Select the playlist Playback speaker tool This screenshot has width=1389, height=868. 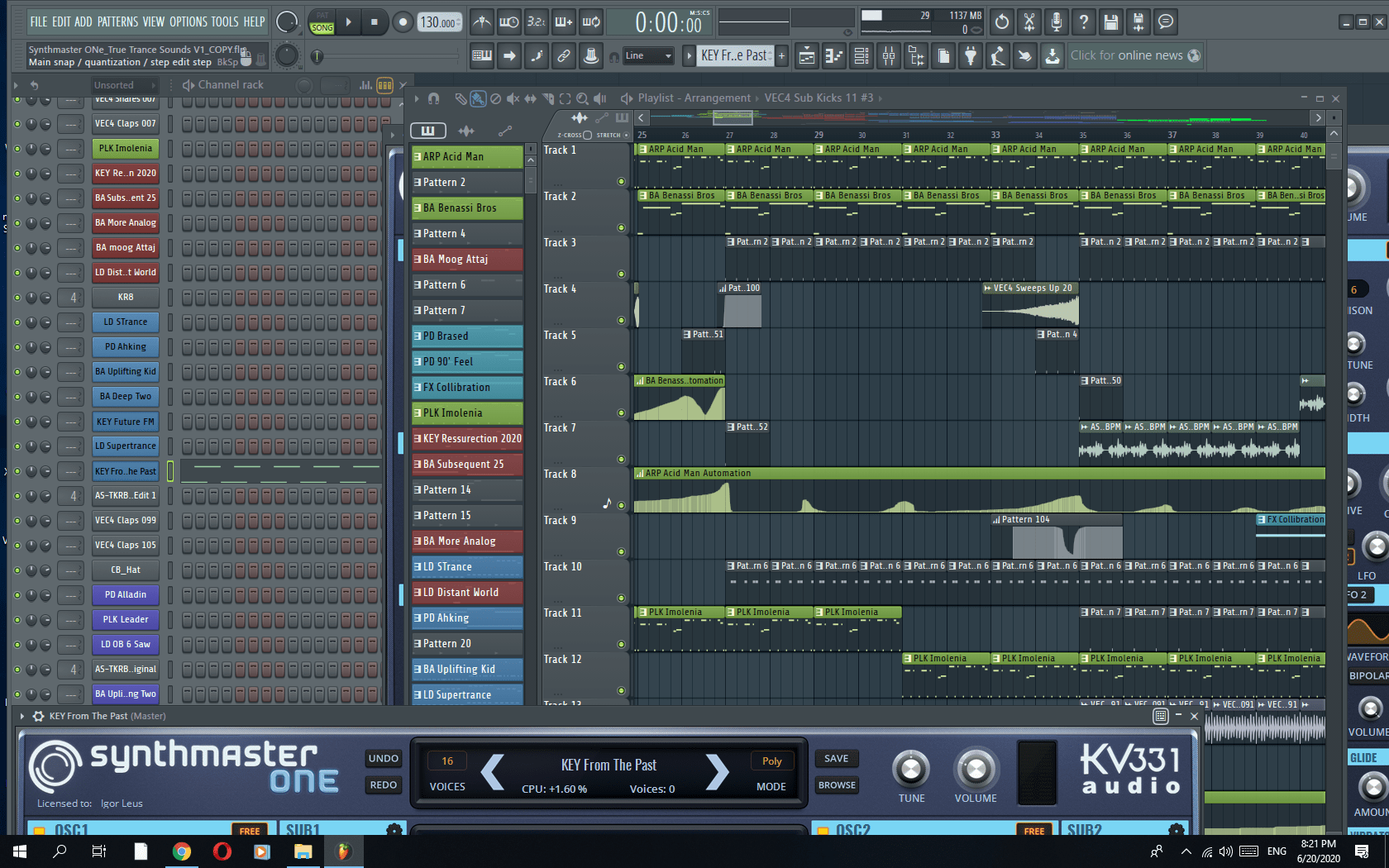pos(600,98)
